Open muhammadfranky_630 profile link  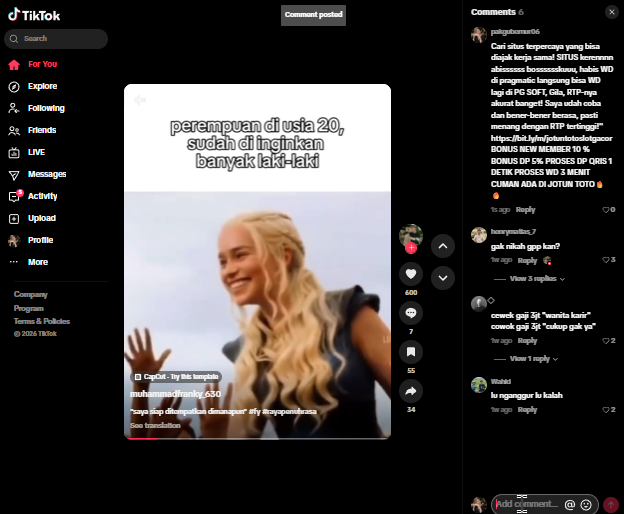tap(176, 394)
